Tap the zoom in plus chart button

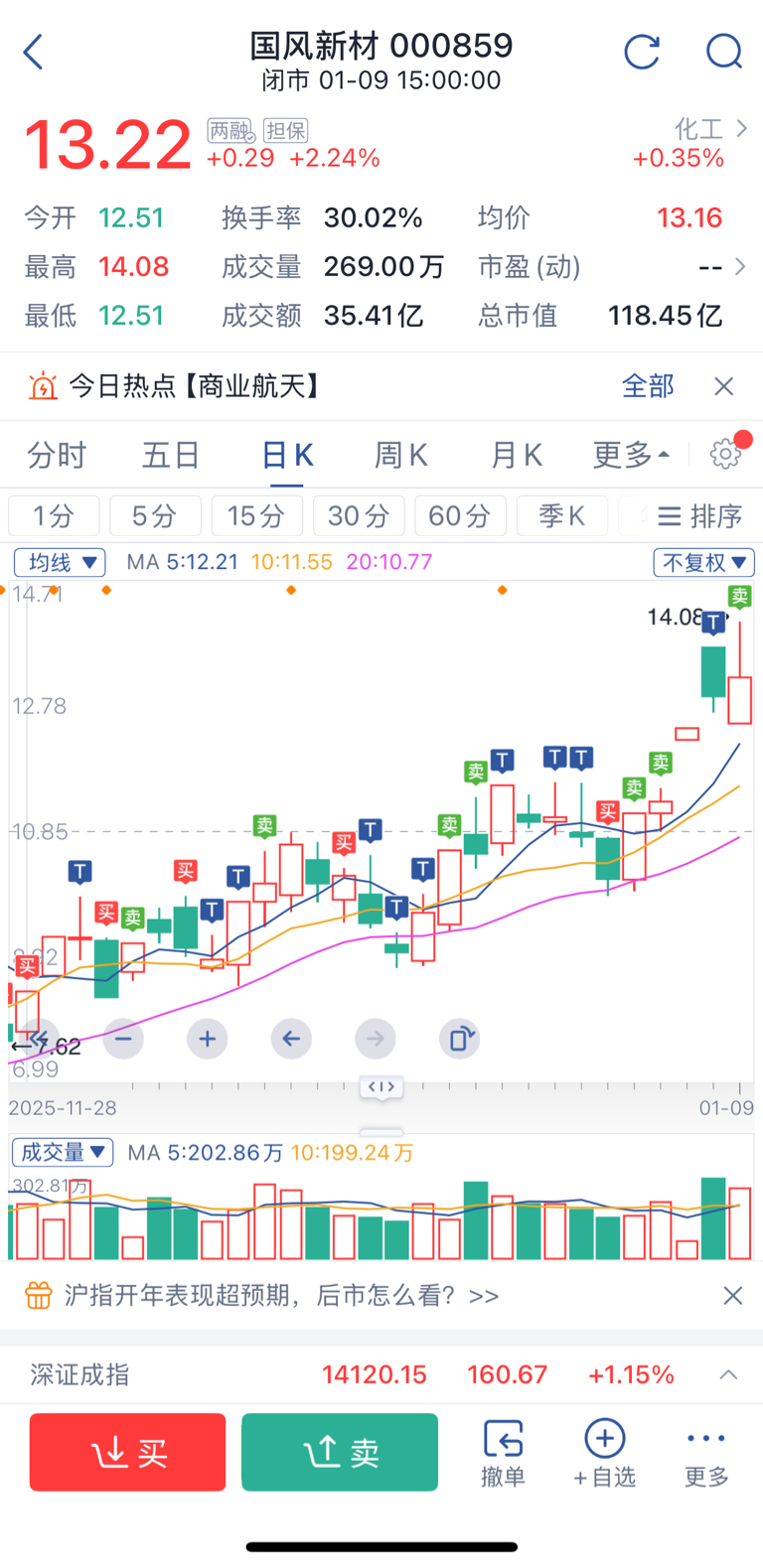pyautogui.click(x=207, y=1039)
